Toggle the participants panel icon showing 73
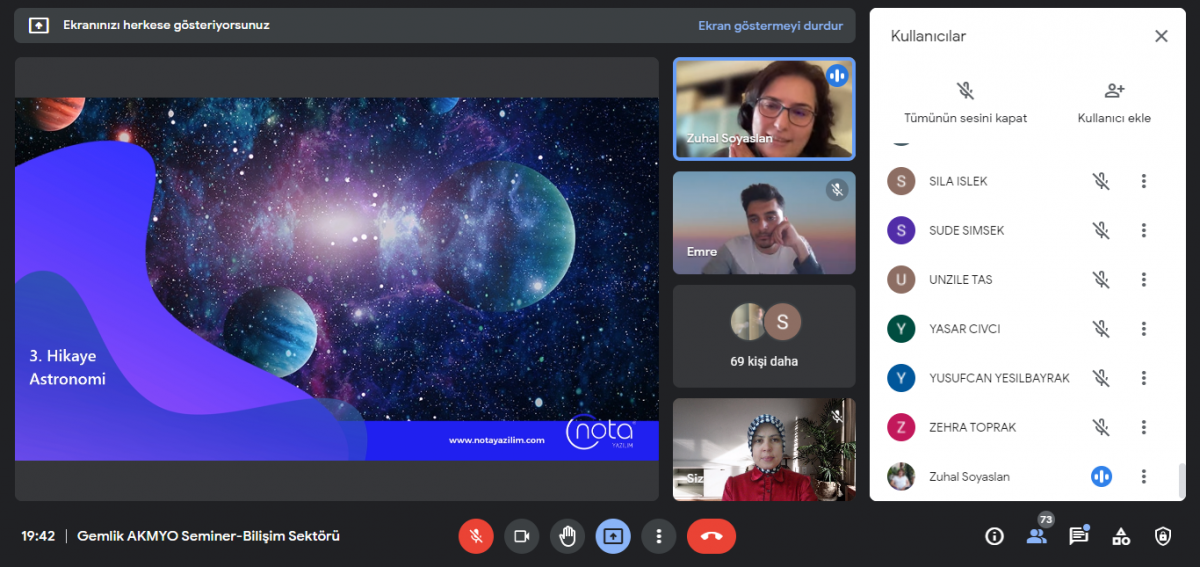Viewport: 1200px width, 567px height. 1037,534
